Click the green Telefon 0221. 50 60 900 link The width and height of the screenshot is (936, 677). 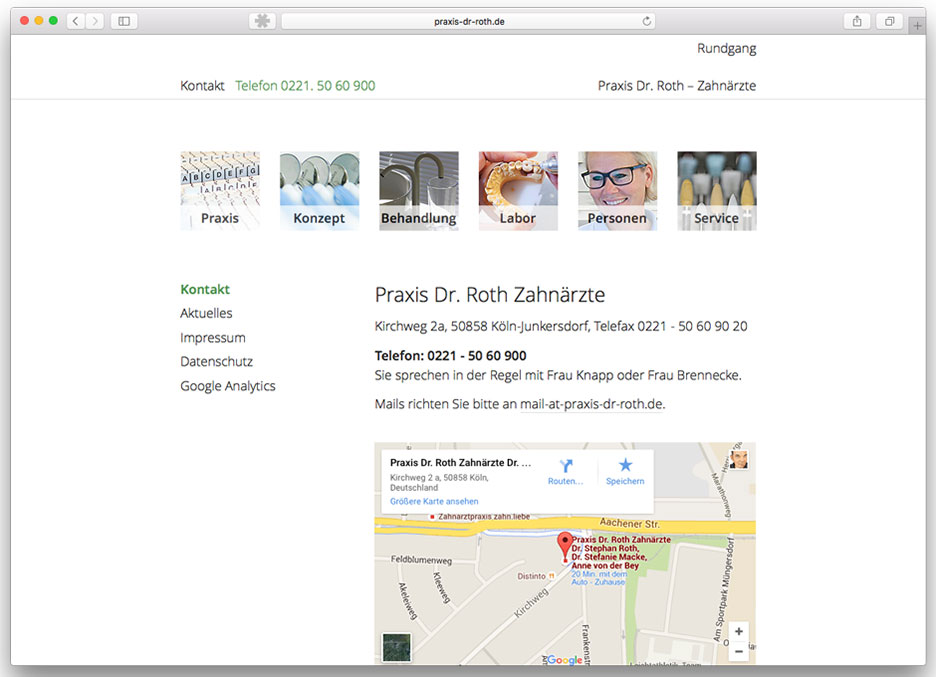tap(305, 86)
